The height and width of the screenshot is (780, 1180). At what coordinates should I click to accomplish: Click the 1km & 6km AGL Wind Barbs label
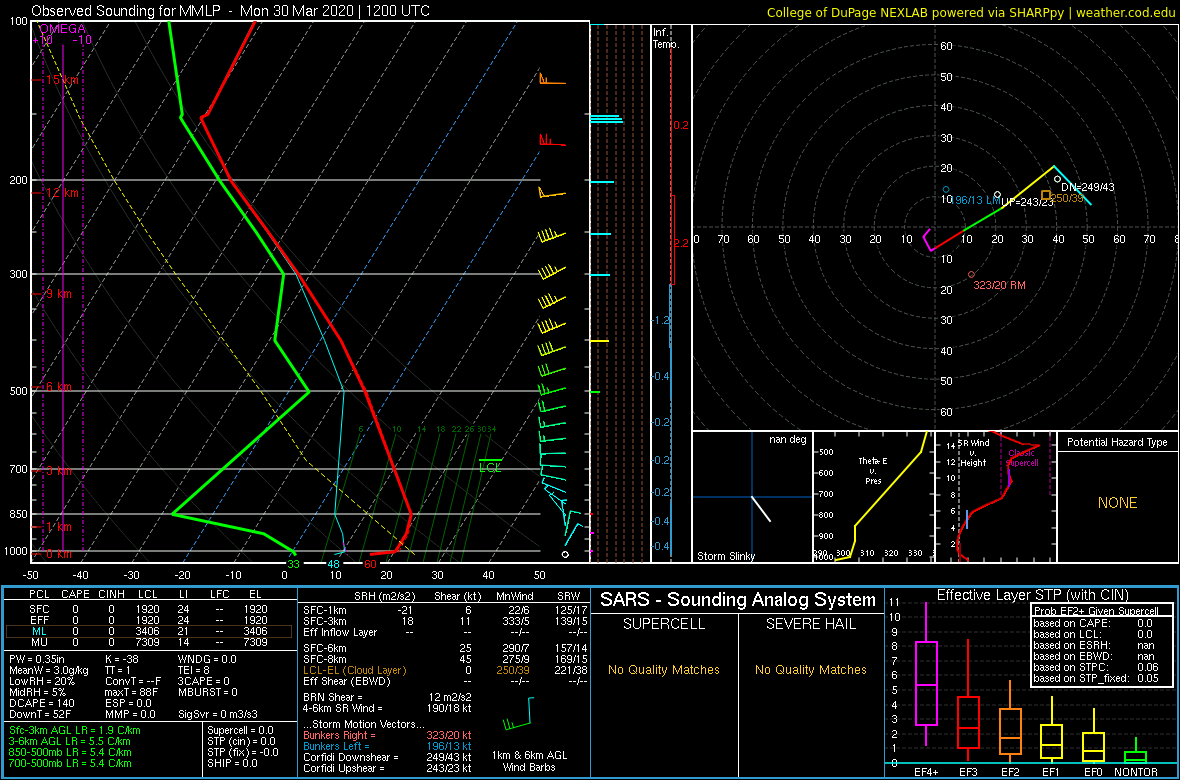click(527, 762)
